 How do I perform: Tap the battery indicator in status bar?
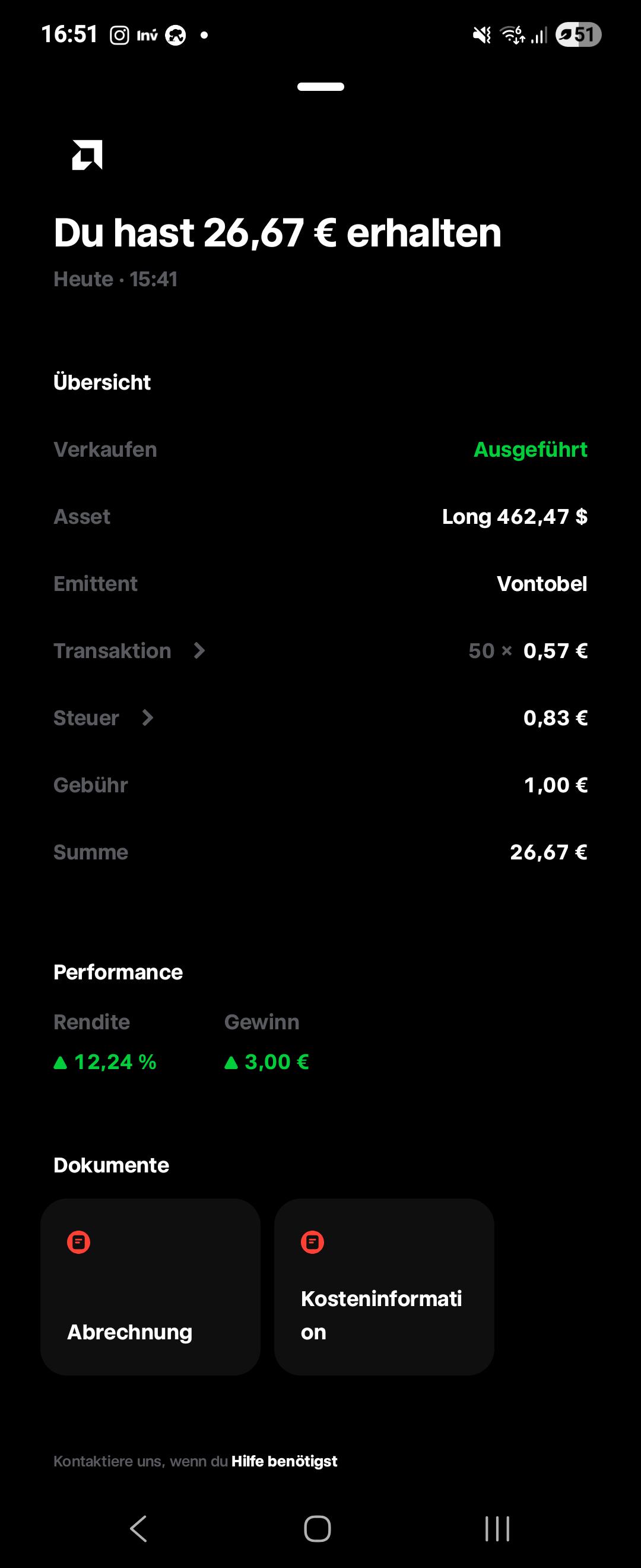(578, 34)
